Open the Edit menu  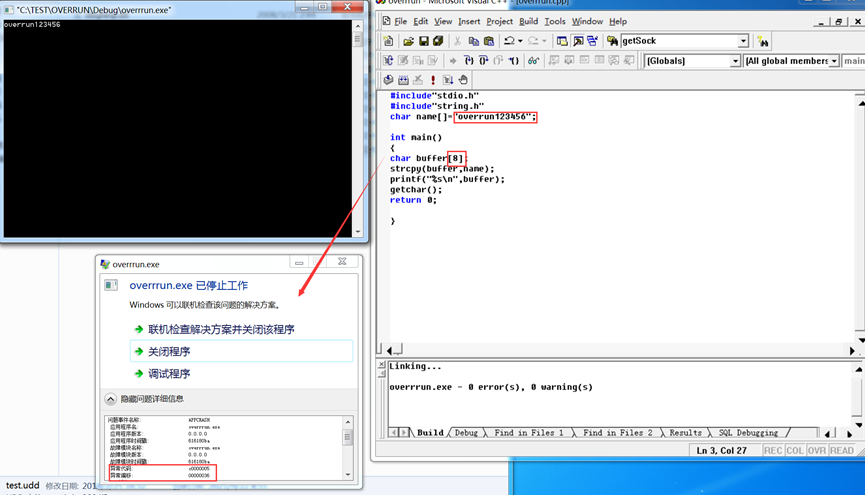420,21
